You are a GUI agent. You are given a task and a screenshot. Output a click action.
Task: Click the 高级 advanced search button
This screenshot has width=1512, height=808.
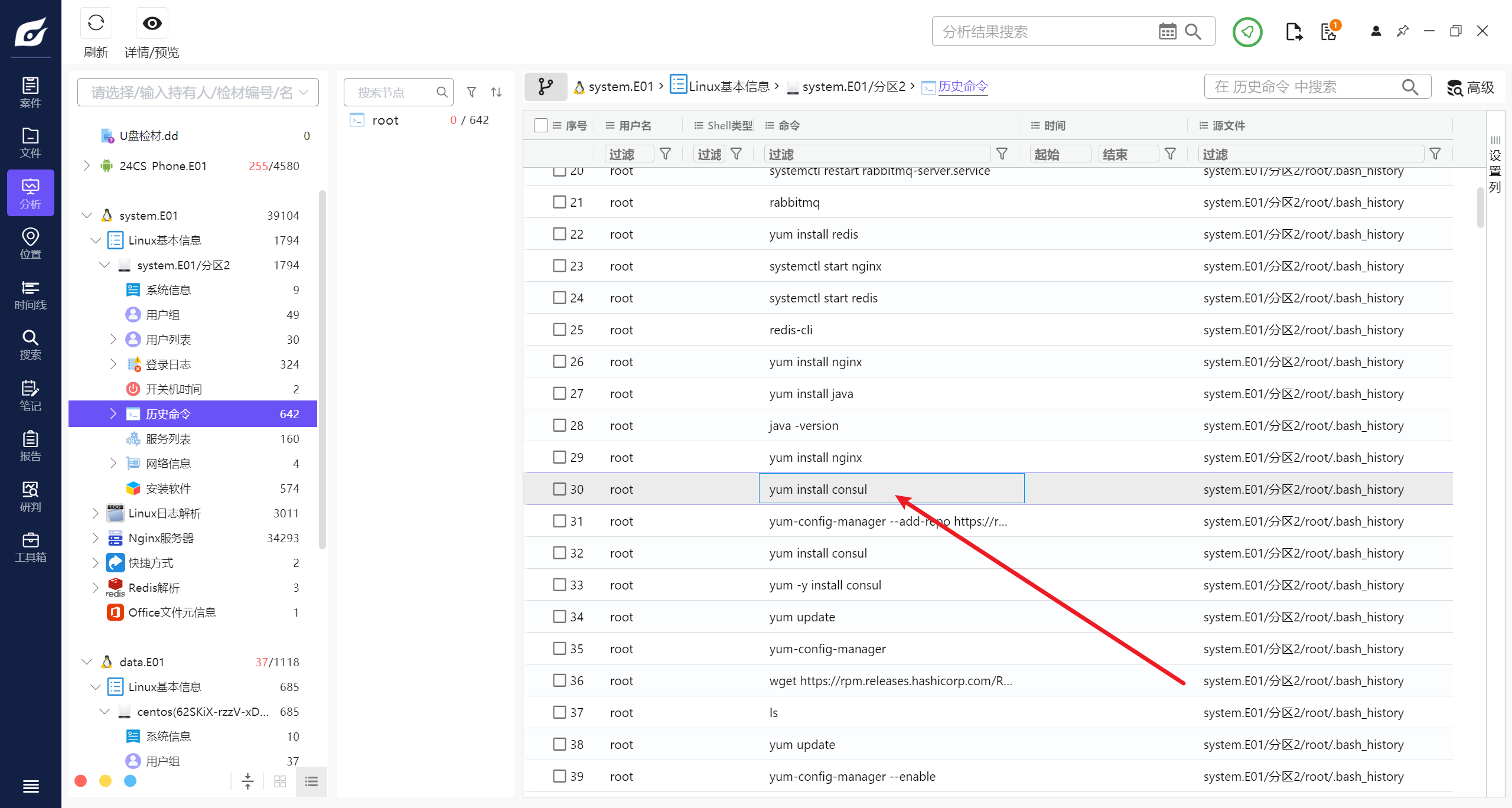click(1471, 87)
